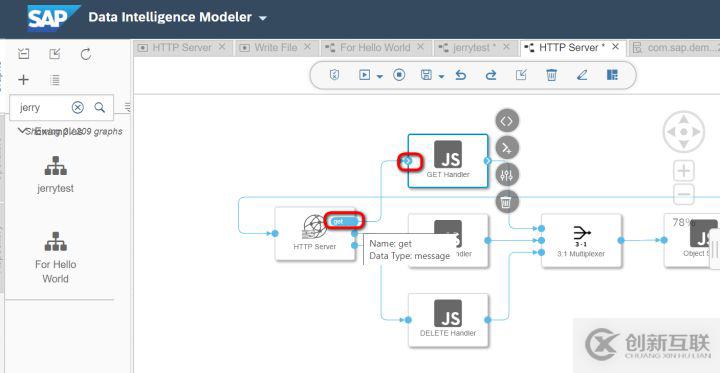Screen dimensions: 720x373
Task: Expand the run options arrow
Action: [x=380, y=76]
